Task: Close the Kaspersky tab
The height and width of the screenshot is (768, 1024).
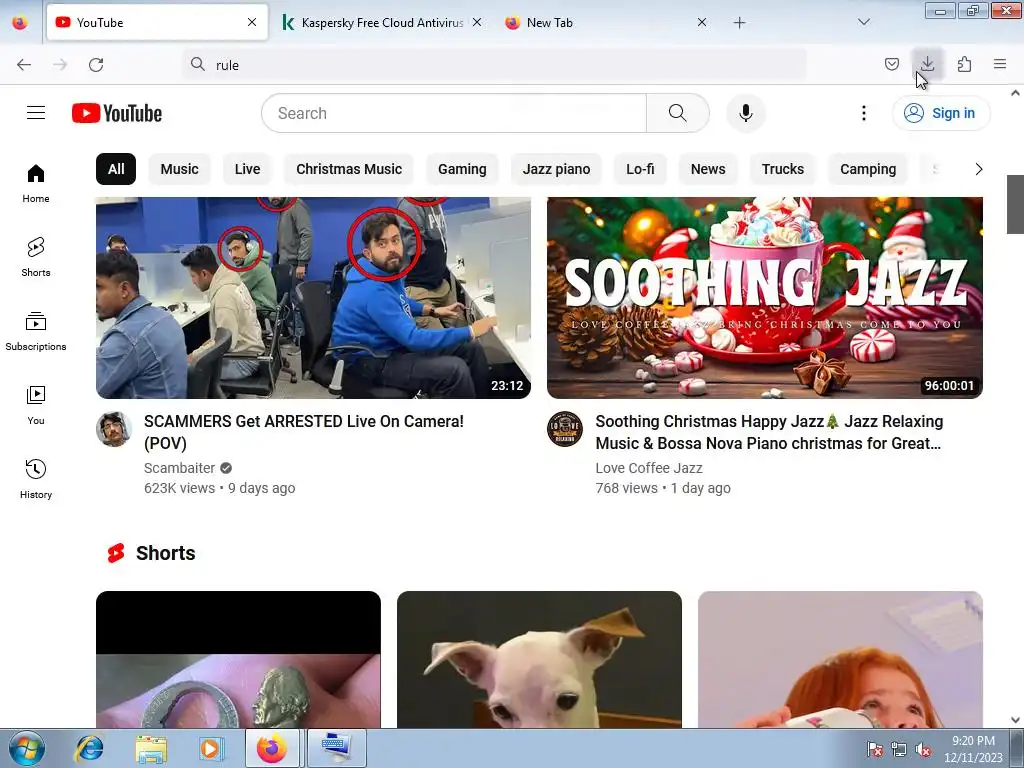Action: click(477, 22)
